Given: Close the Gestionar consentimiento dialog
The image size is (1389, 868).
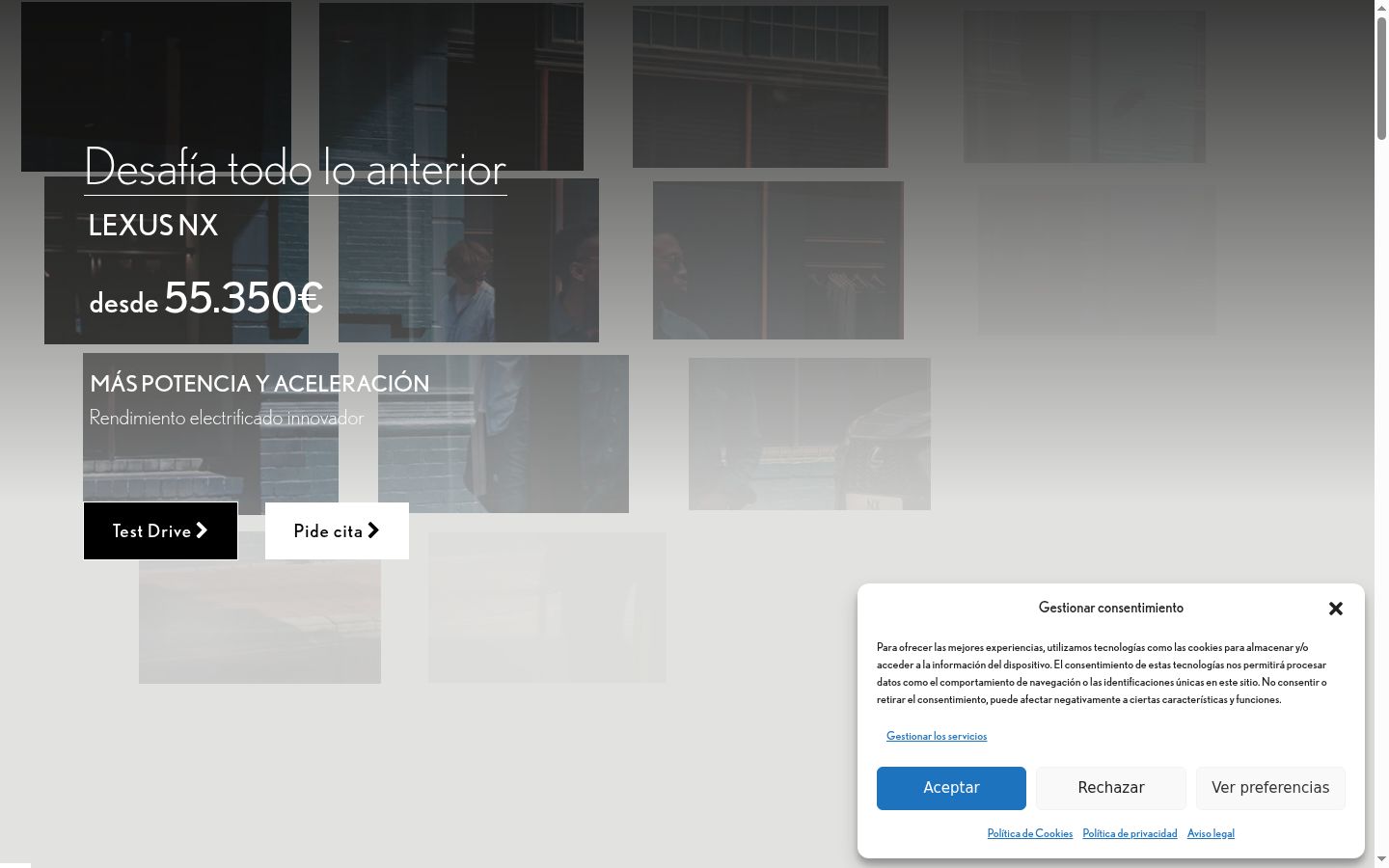Looking at the screenshot, I should (1336, 609).
